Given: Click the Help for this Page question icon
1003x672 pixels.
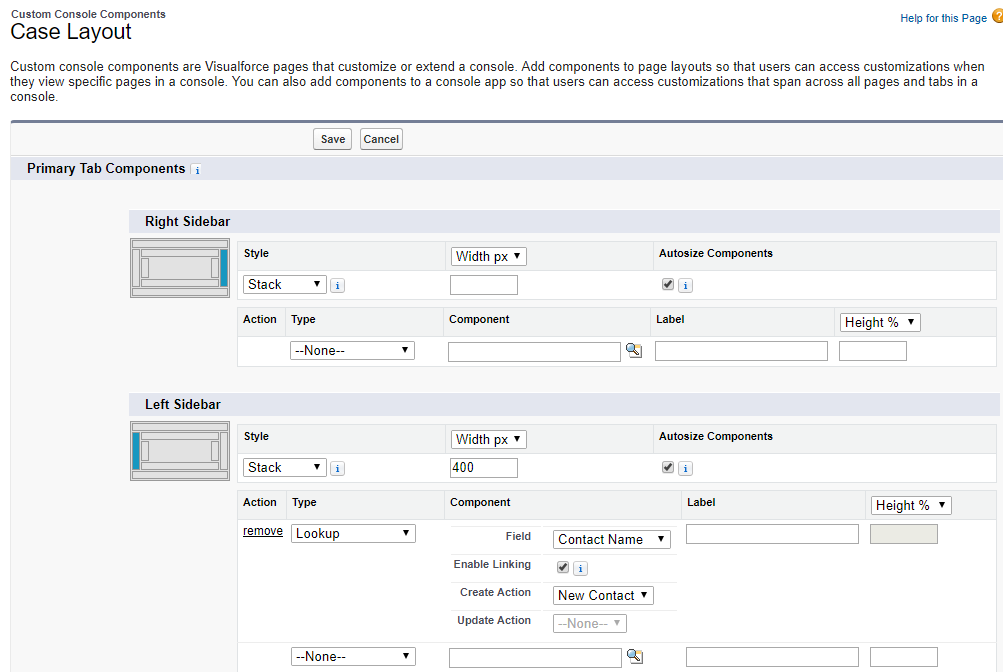Looking at the screenshot, I should [996, 17].
